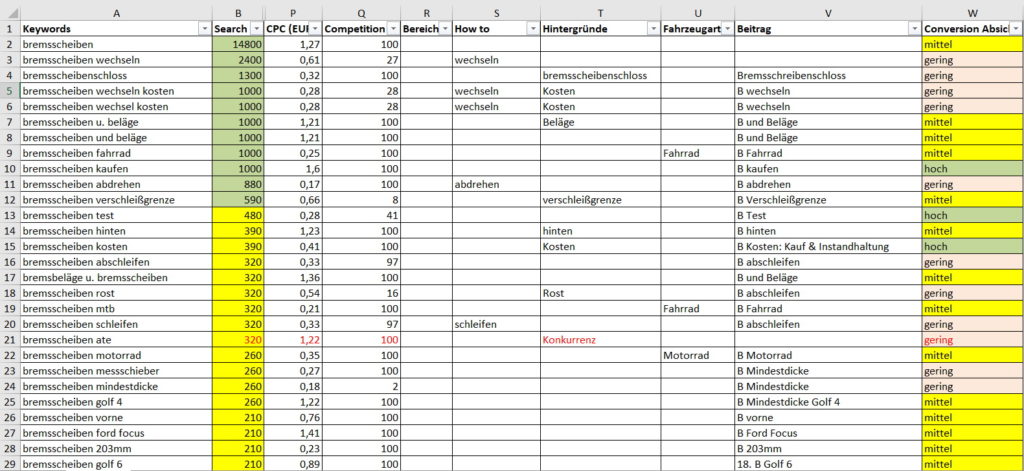
Task: Select 'Fahrrad' in the bremsscheiben mtb row
Action: click(x=697, y=308)
